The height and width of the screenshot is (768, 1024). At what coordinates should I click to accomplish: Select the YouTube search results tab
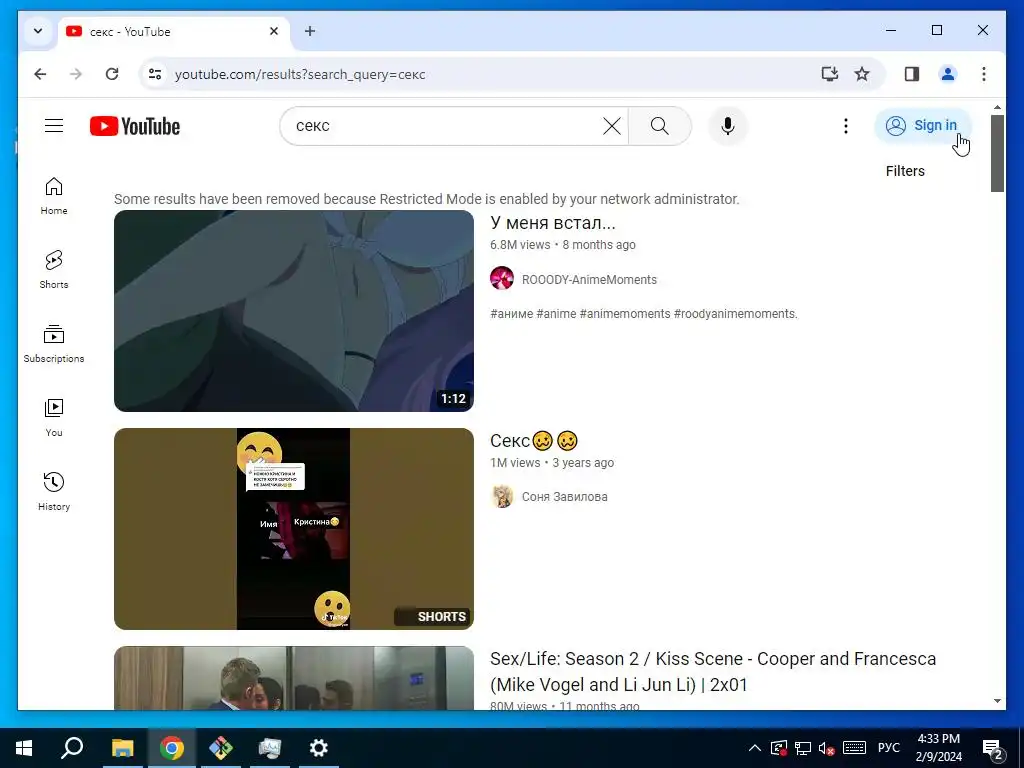pos(173,31)
